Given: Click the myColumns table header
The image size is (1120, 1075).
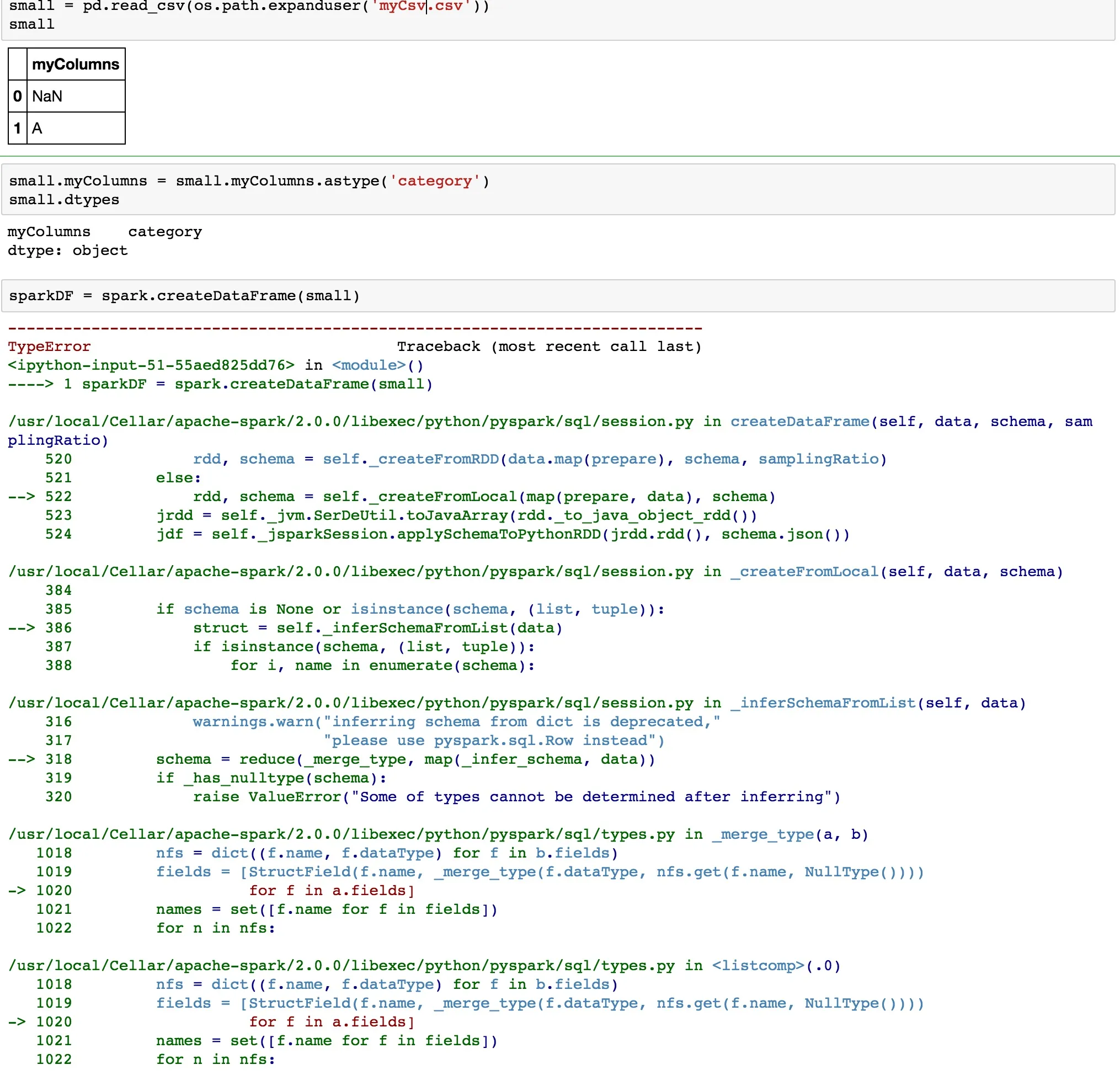Looking at the screenshot, I should click(76, 64).
